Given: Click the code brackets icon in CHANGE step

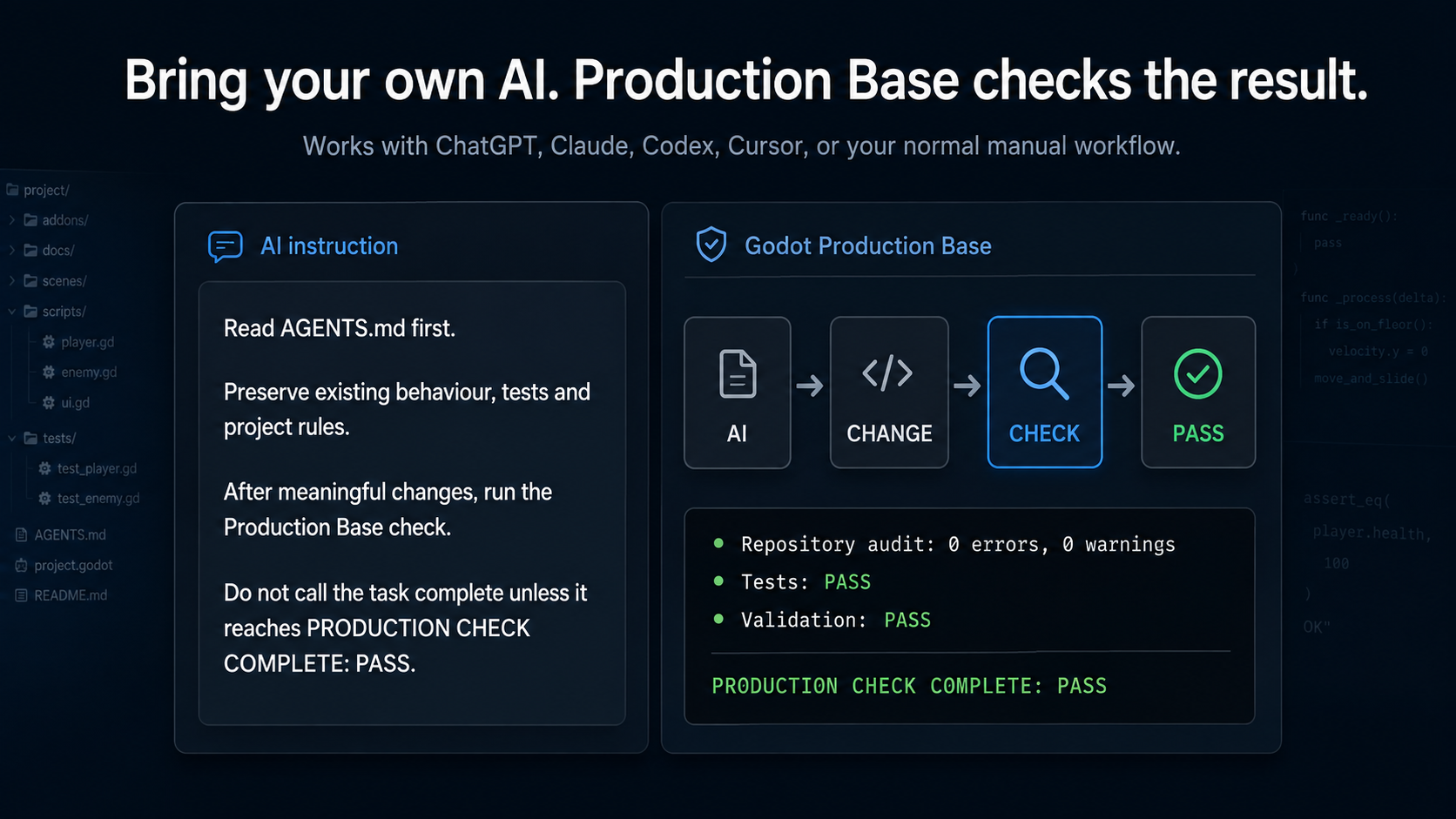Looking at the screenshot, I should coord(887,373).
